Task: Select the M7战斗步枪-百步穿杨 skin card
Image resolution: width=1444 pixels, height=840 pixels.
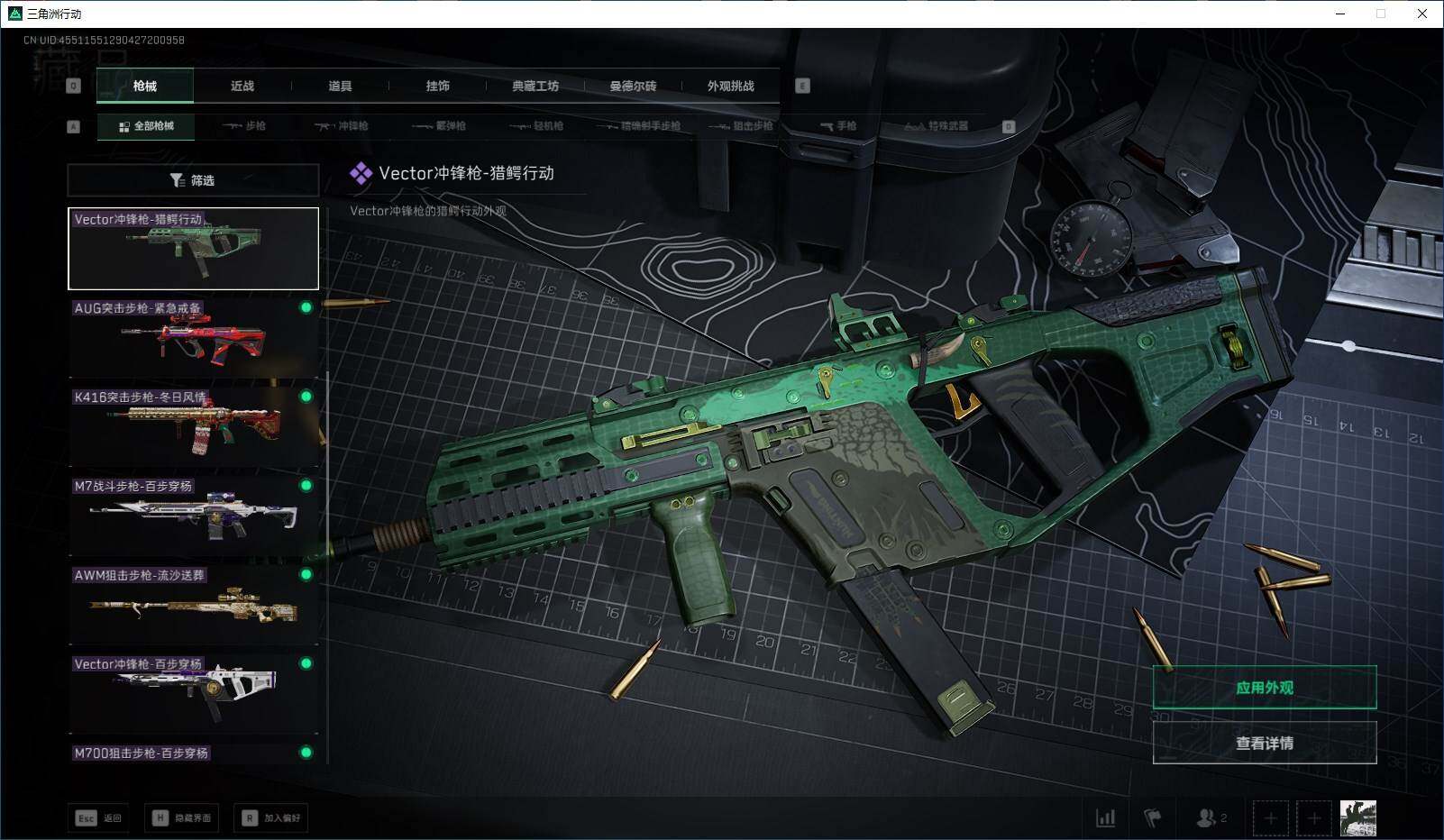Action: (x=194, y=516)
